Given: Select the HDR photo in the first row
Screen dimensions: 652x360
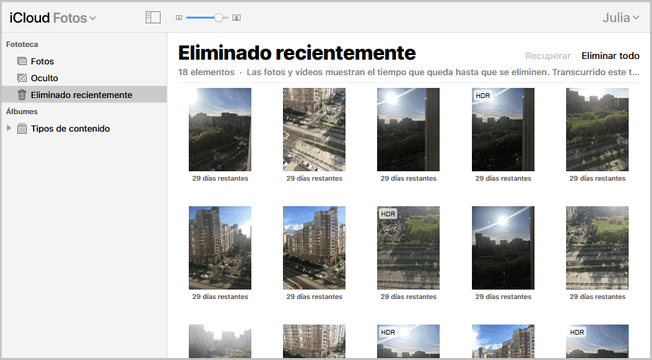Looking at the screenshot, I should [503, 129].
